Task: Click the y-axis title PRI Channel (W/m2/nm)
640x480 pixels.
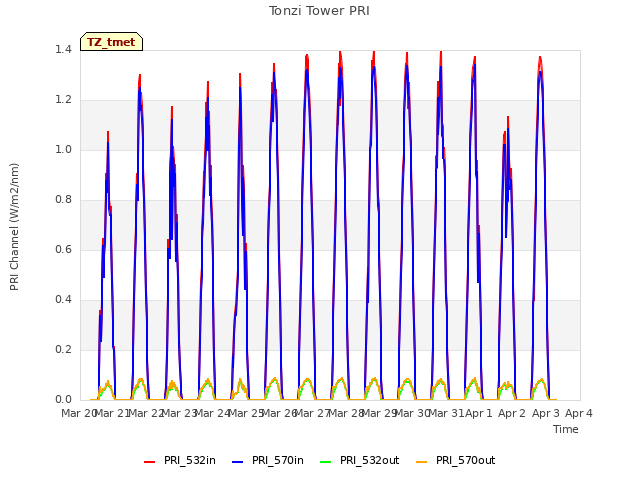Action: [14, 227]
